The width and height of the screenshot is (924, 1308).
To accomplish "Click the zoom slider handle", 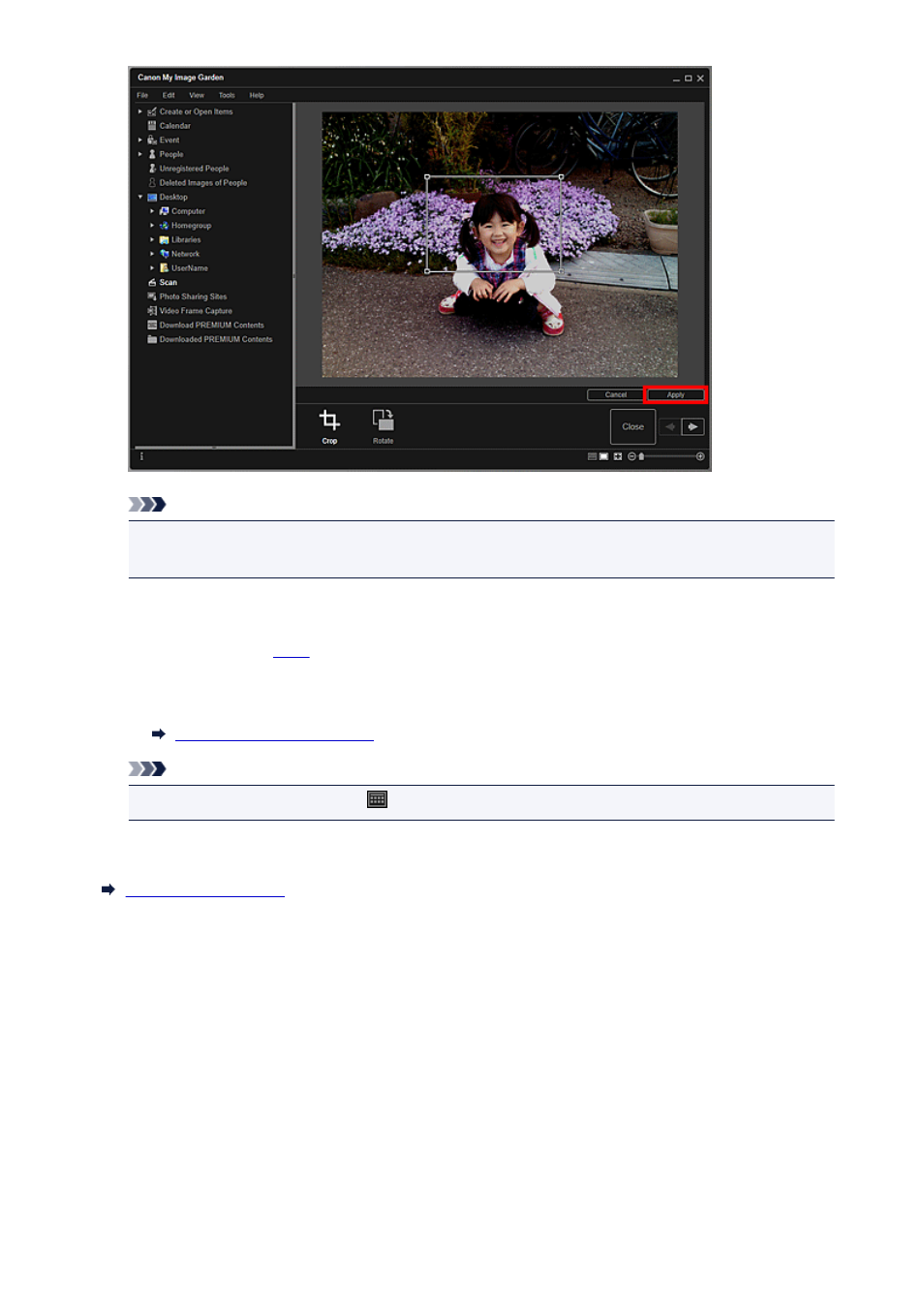I will 641,456.
